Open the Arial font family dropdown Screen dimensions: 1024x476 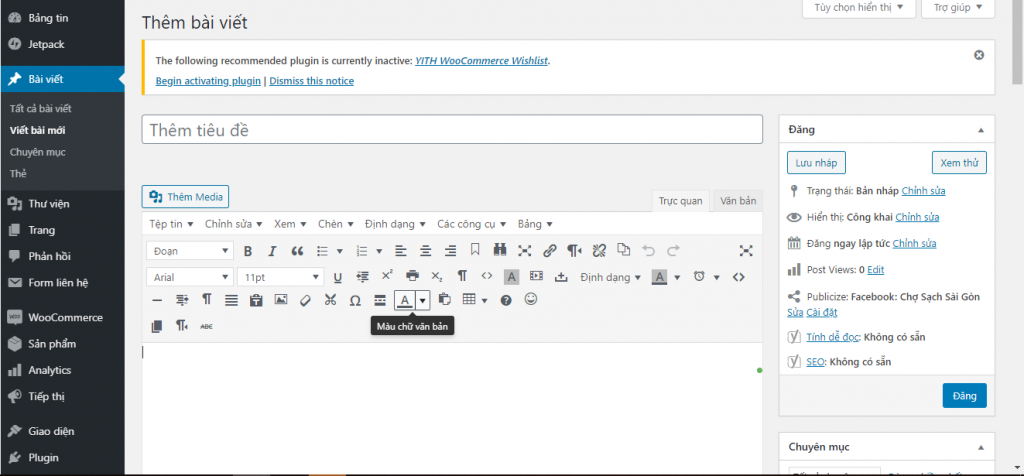[x=190, y=277]
